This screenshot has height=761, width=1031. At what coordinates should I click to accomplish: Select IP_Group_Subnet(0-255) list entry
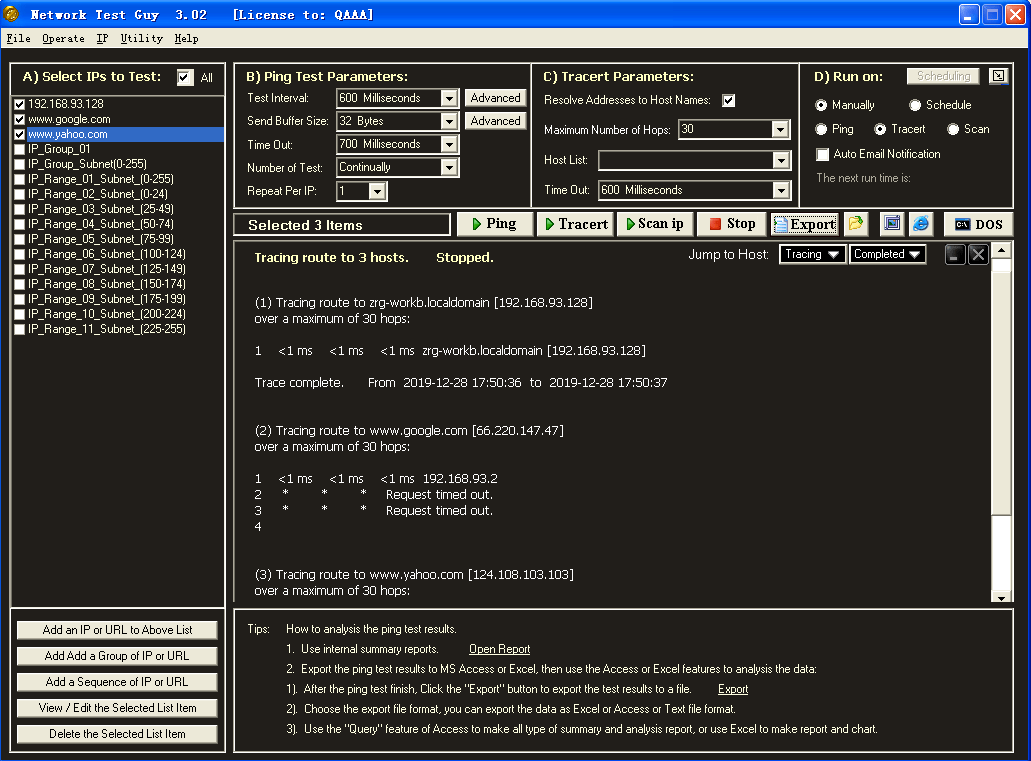(87, 164)
